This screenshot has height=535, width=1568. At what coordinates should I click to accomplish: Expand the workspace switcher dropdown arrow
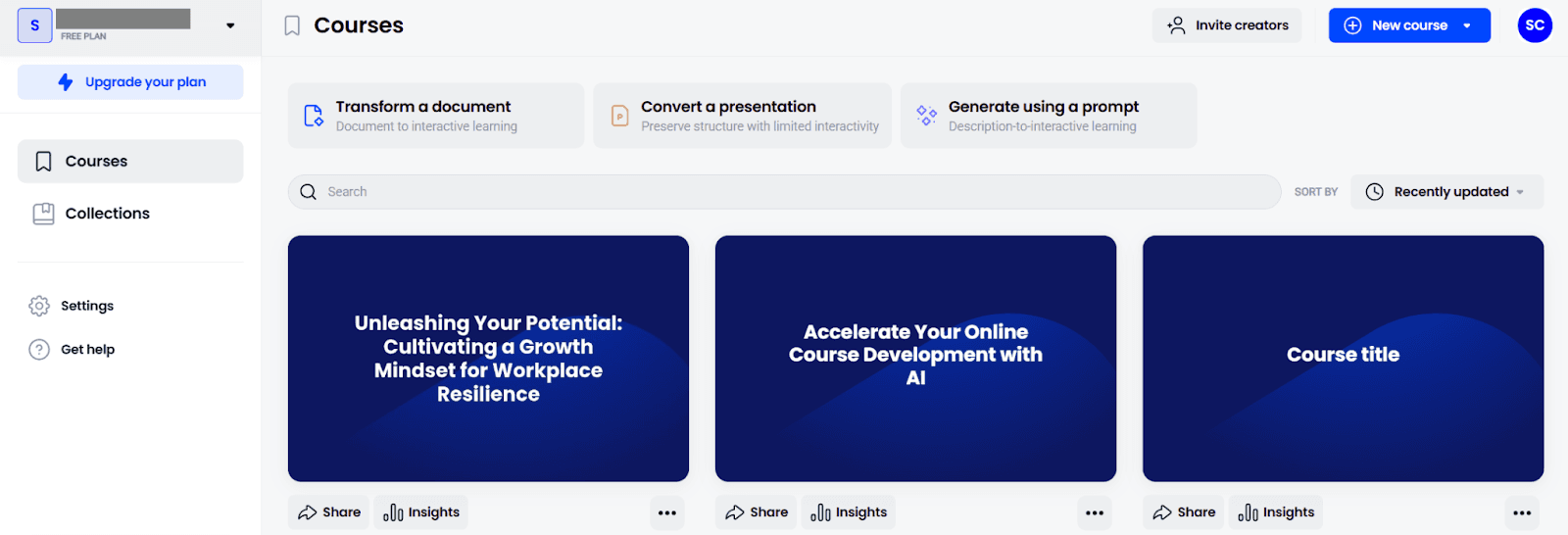[230, 25]
